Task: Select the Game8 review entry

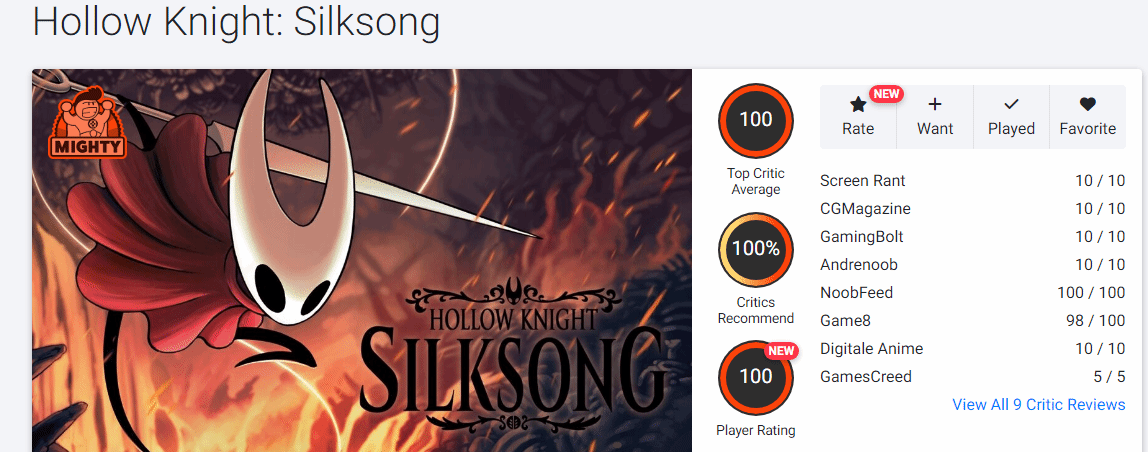Action: [847, 321]
